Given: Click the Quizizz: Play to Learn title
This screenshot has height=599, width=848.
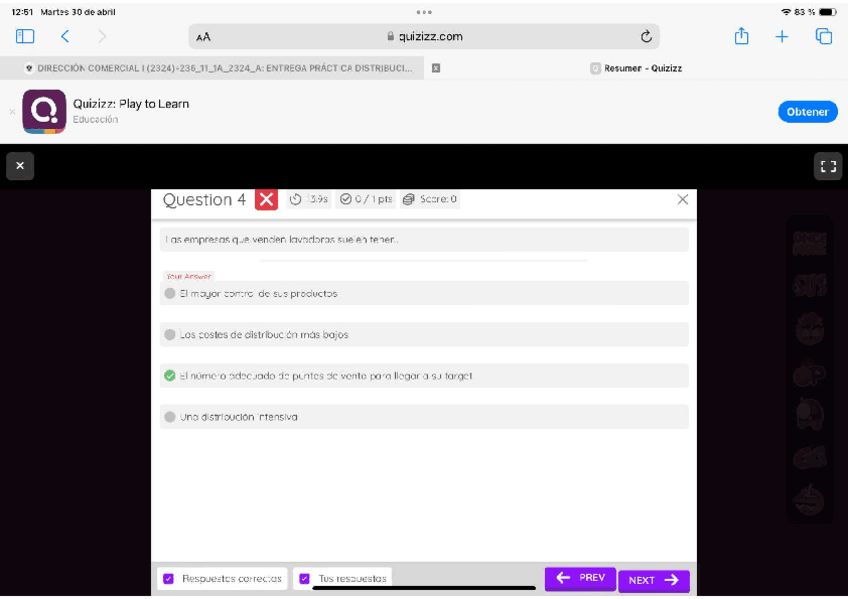Looking at the screenshot, I should [131, 104].
